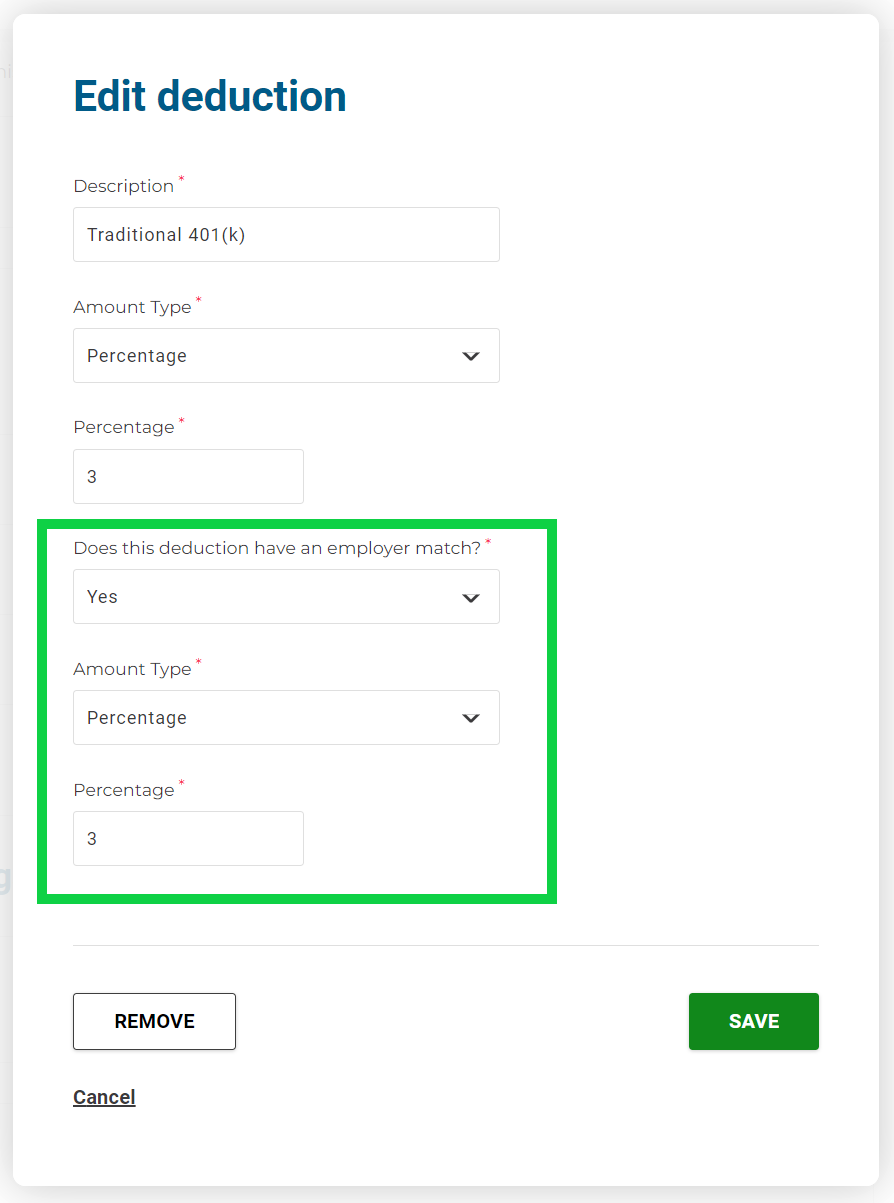Click the Percentage label below the first Amount Type

(x=124, y=427)
